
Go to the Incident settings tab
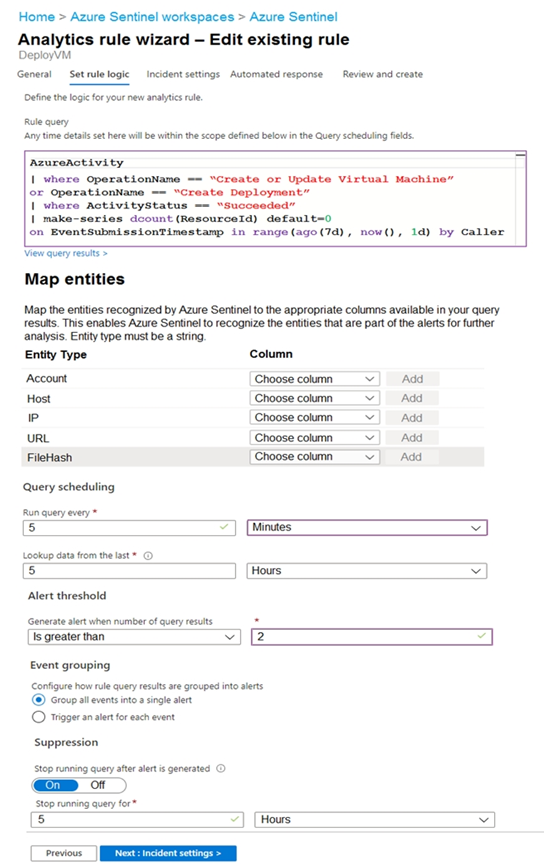point(183,74)
